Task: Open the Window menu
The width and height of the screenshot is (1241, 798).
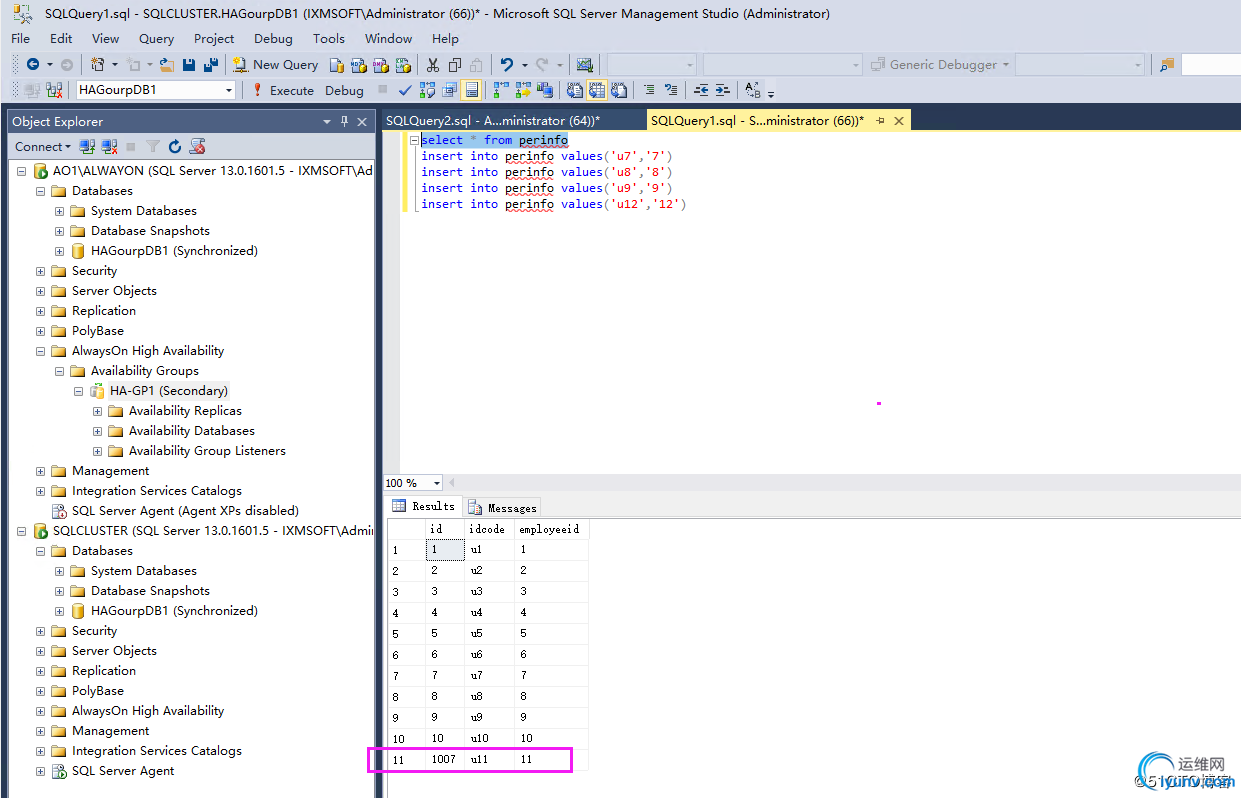Action: (389, 38)
